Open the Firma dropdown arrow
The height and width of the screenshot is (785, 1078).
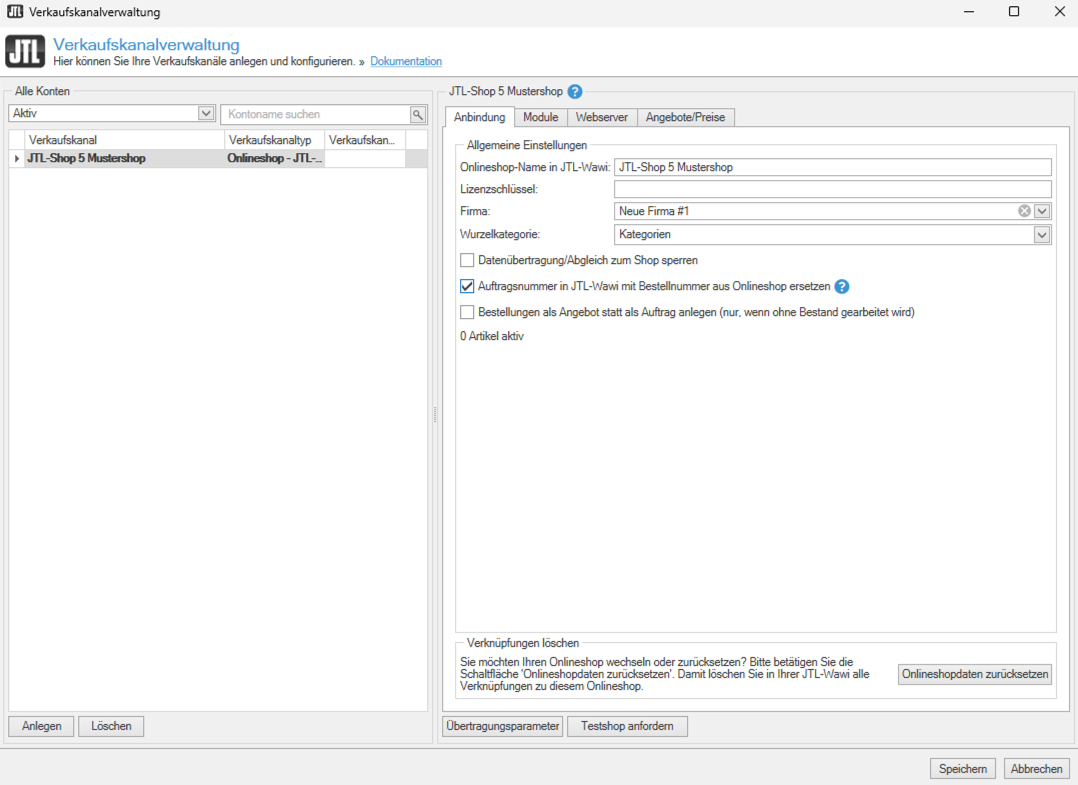[x=1042, y=211]
